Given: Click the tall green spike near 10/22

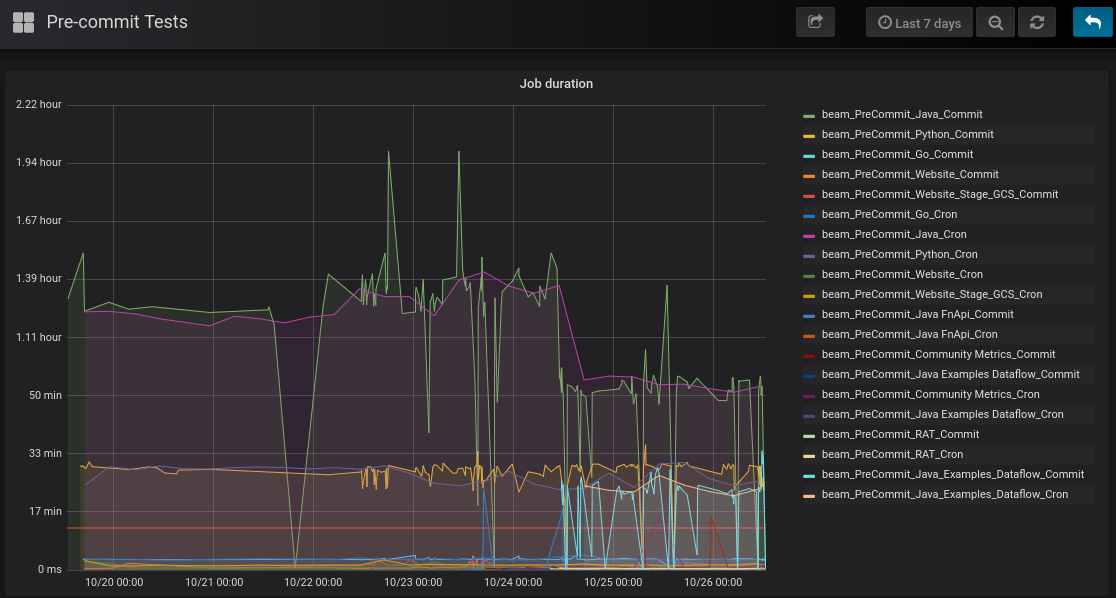Looking at the screenshot, I should coord(390,152).
